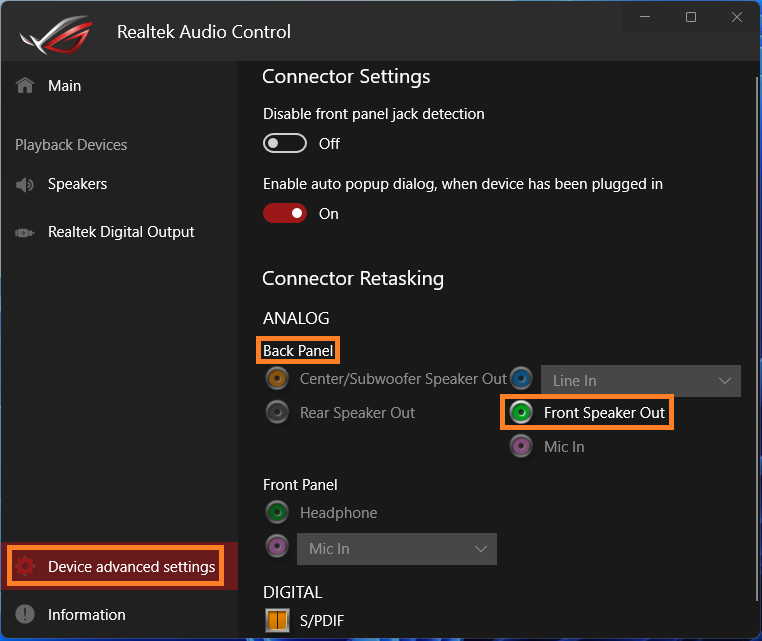Click the pink back panel Mic In jack

[x=521, y=446]
